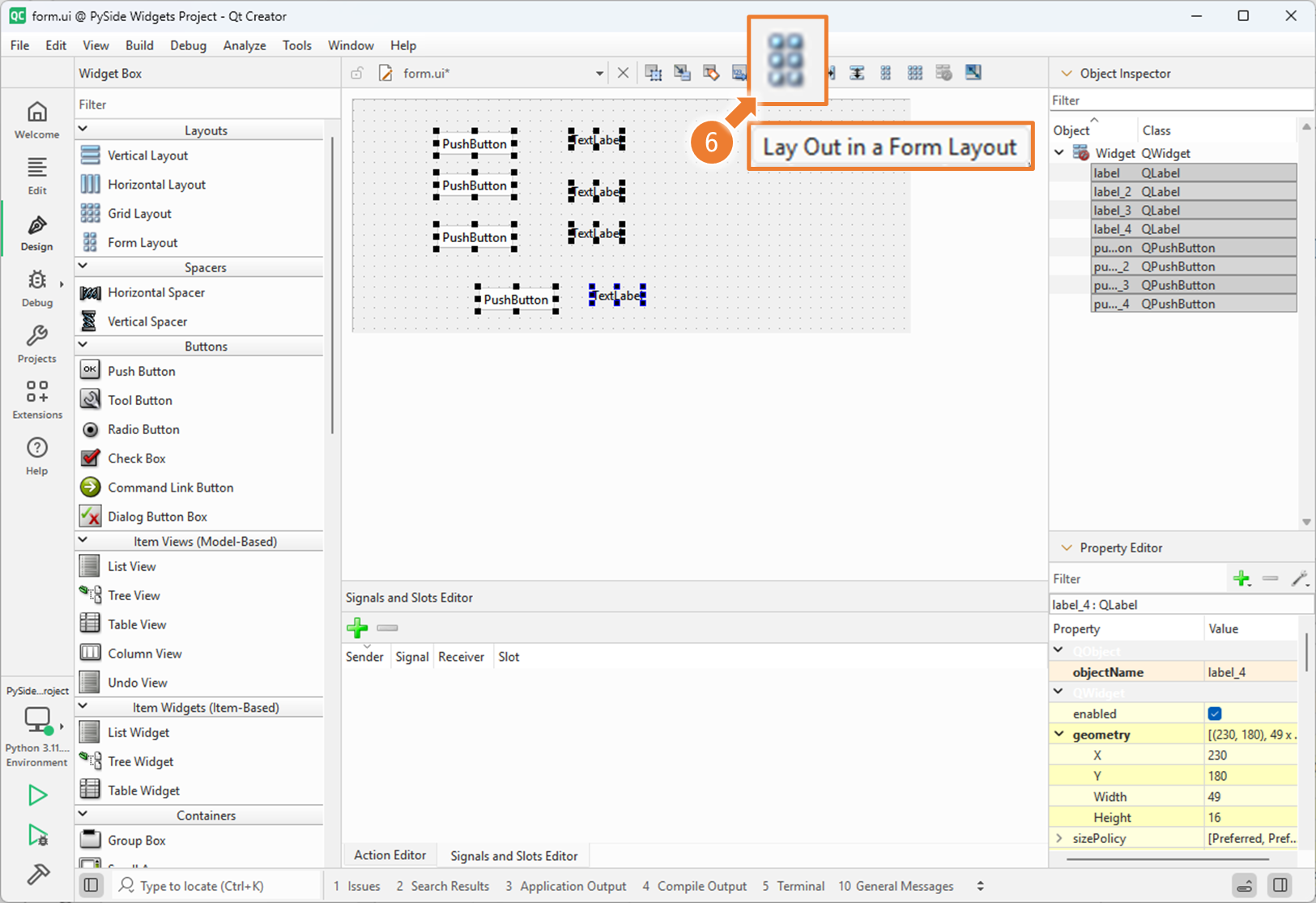Toggle the progress details button in status bar
This screenshot has height=903, width=1316.
(1245, 885)
